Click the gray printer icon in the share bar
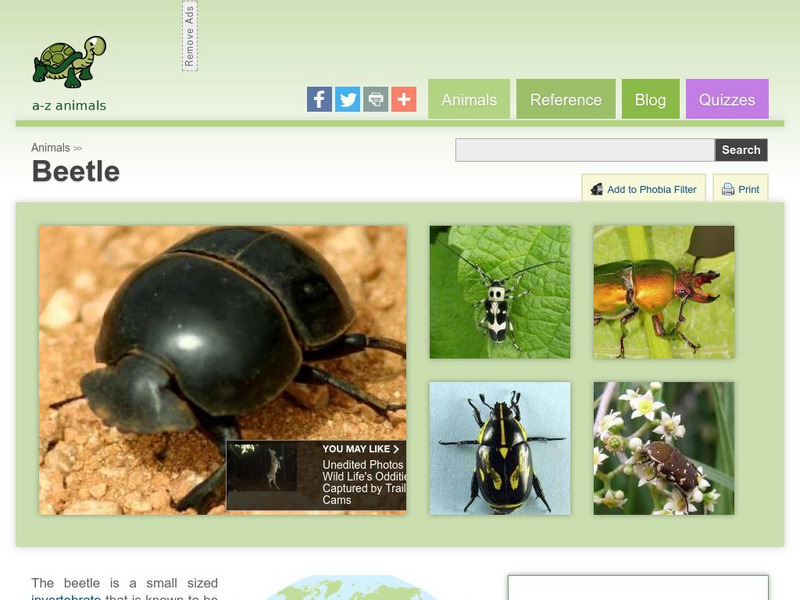This screenshot has height=600, width=800. coord(375,99)
